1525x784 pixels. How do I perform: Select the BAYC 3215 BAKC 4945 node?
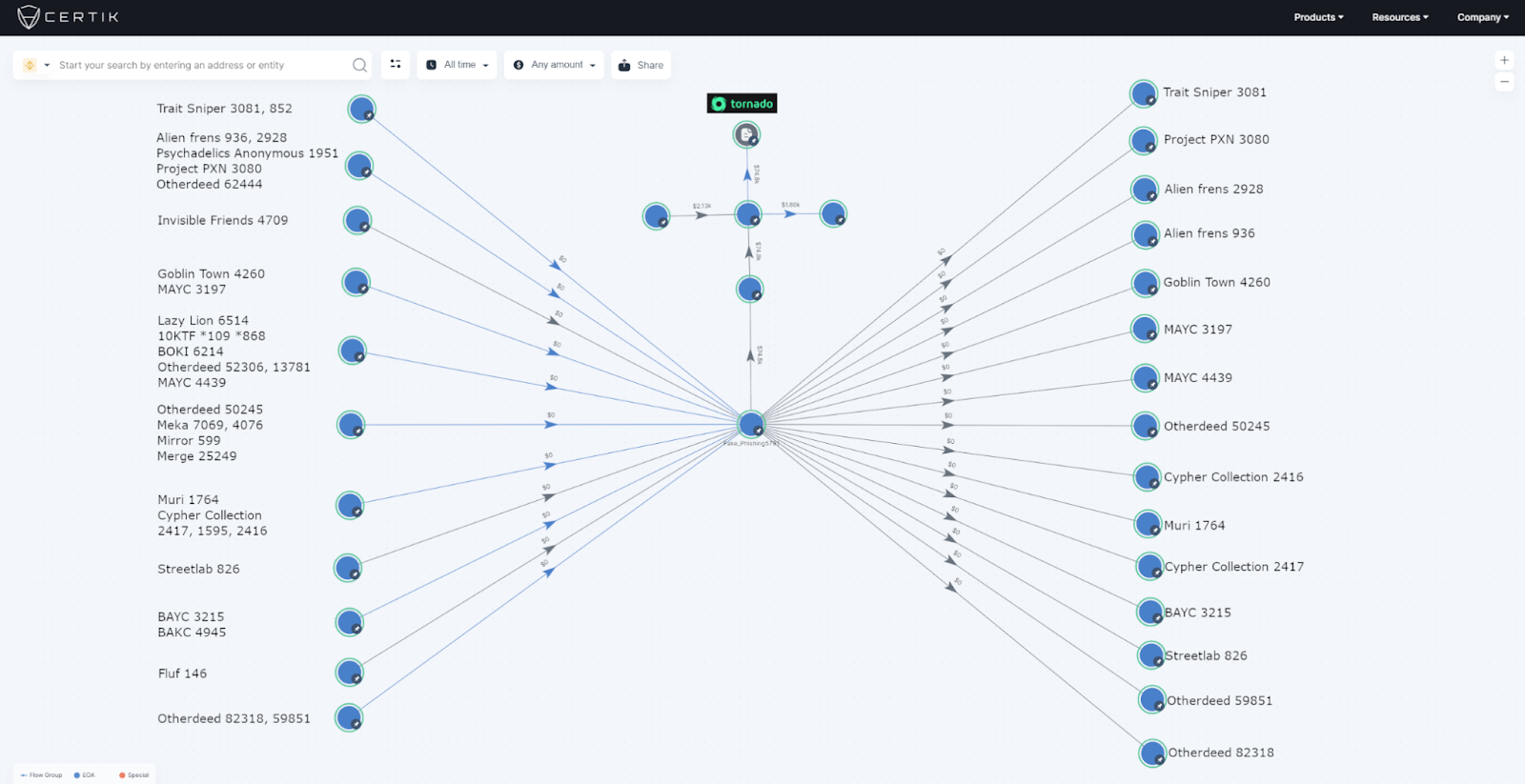point(350,623)
